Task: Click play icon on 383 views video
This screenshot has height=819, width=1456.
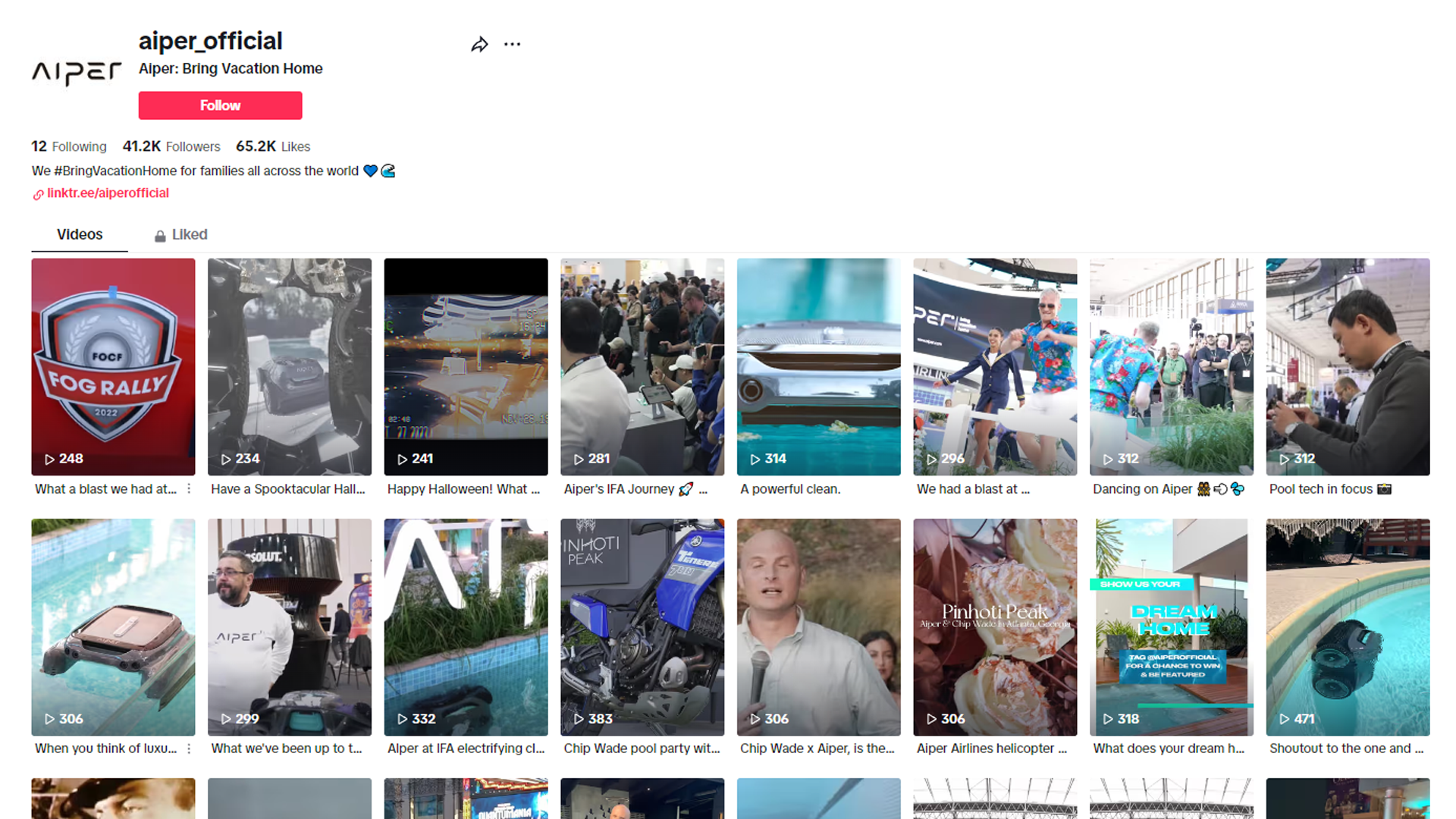Action: (x=579, y=719)
